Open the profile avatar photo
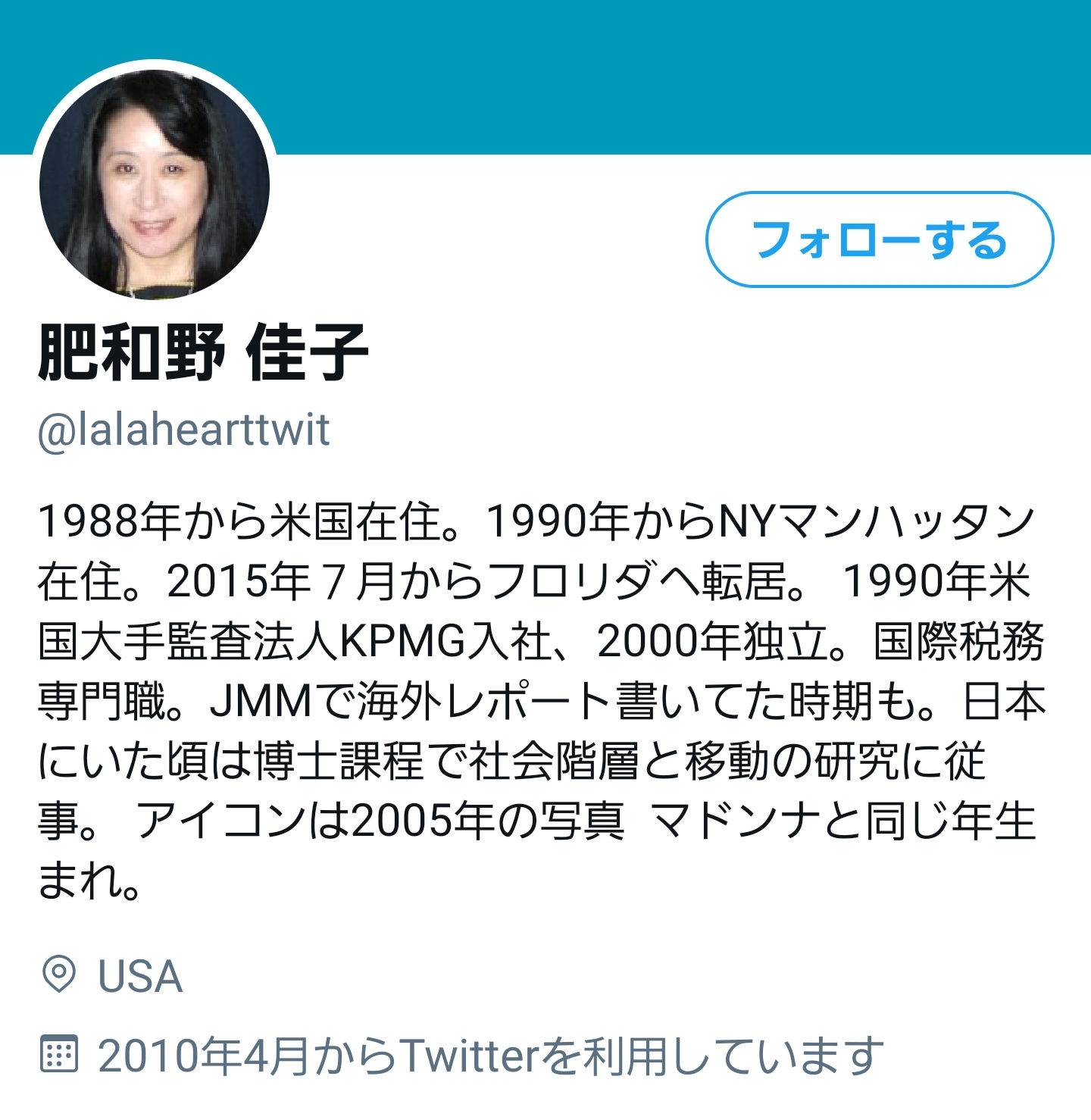The image size is (1091, 1120). [x=155, y=183]
